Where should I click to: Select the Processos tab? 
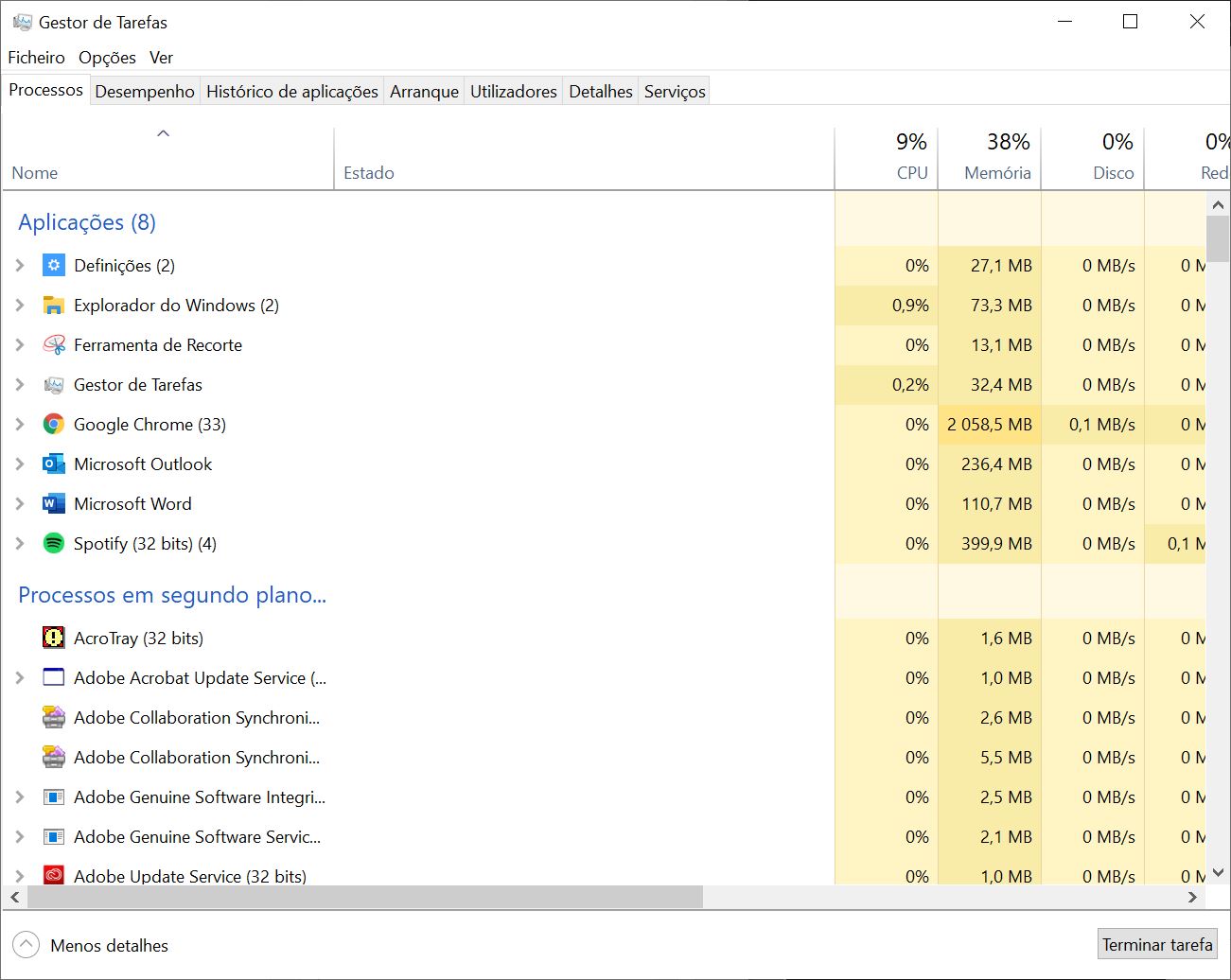46,90
